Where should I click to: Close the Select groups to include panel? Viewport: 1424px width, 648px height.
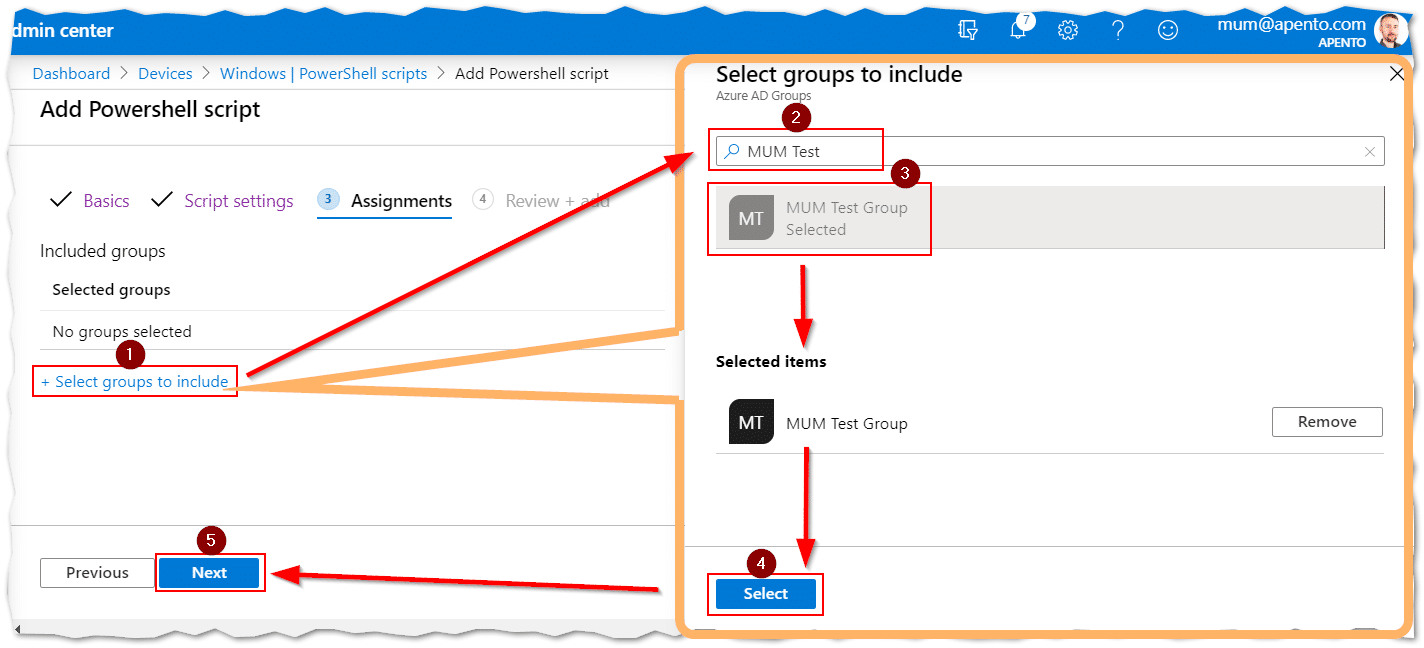[1397, 73]
